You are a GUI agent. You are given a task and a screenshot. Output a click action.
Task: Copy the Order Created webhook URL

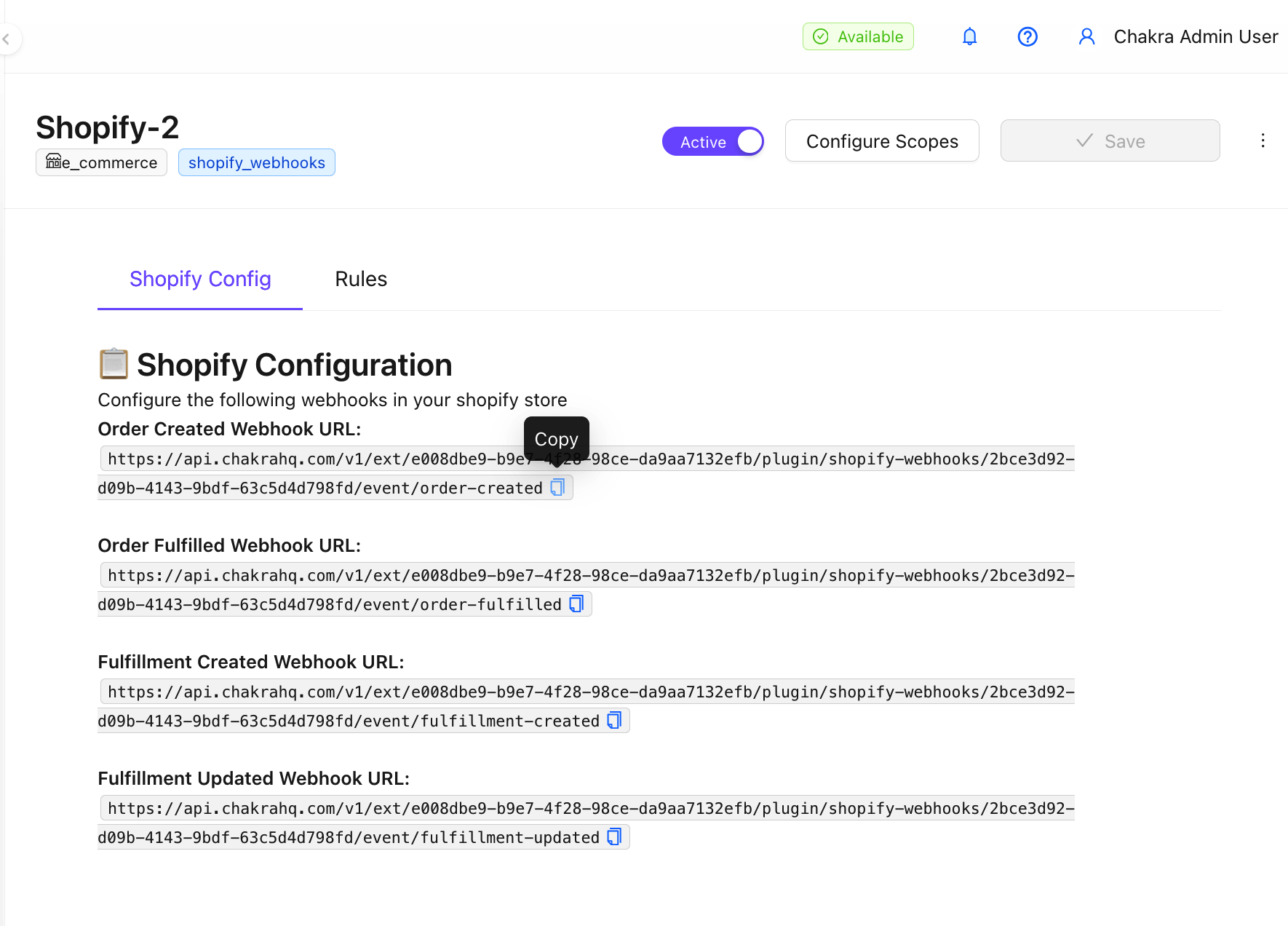(x=557, y=488)
